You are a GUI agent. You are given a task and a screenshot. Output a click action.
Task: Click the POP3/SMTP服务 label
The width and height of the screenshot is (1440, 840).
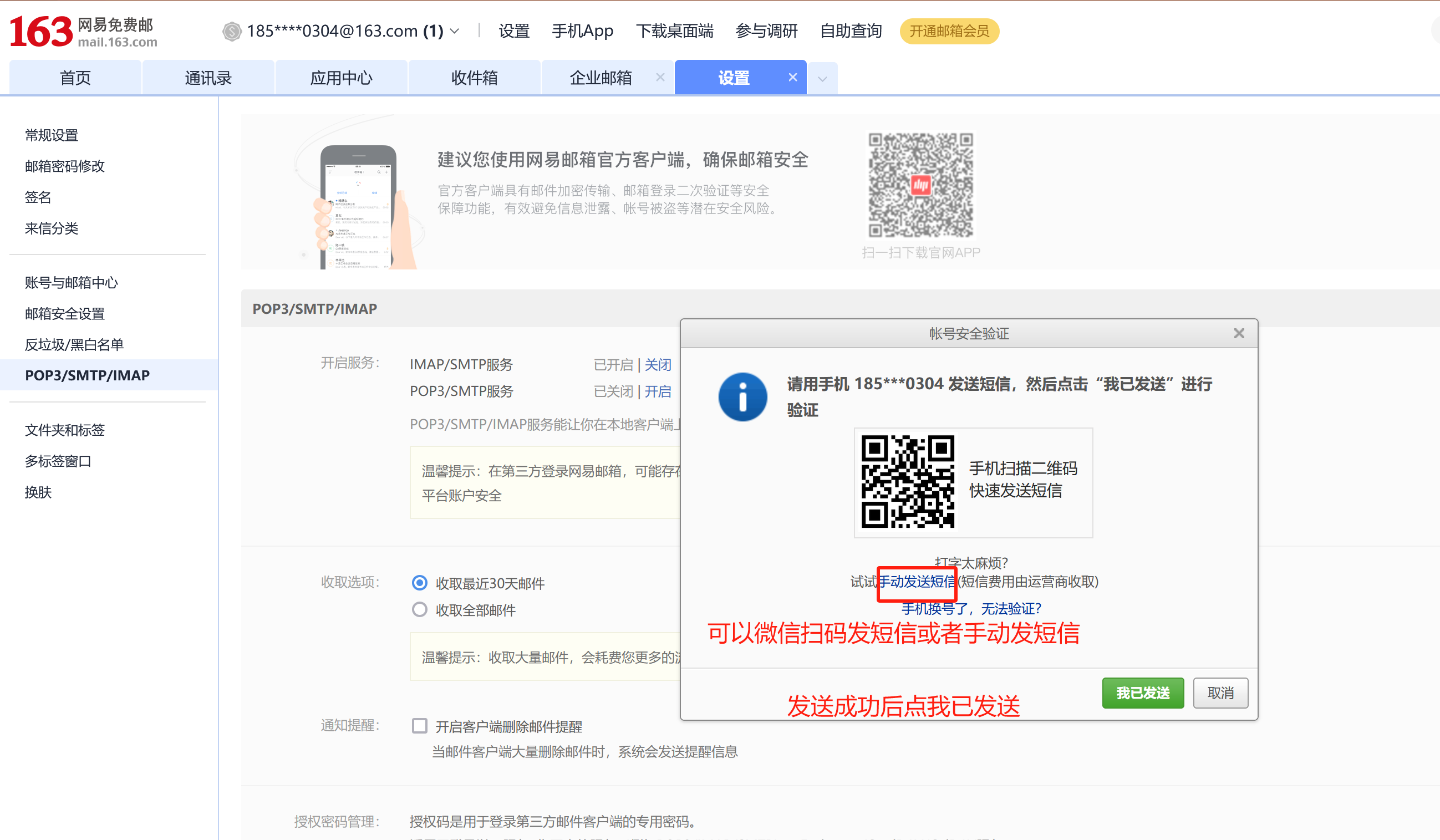[461, 391]
